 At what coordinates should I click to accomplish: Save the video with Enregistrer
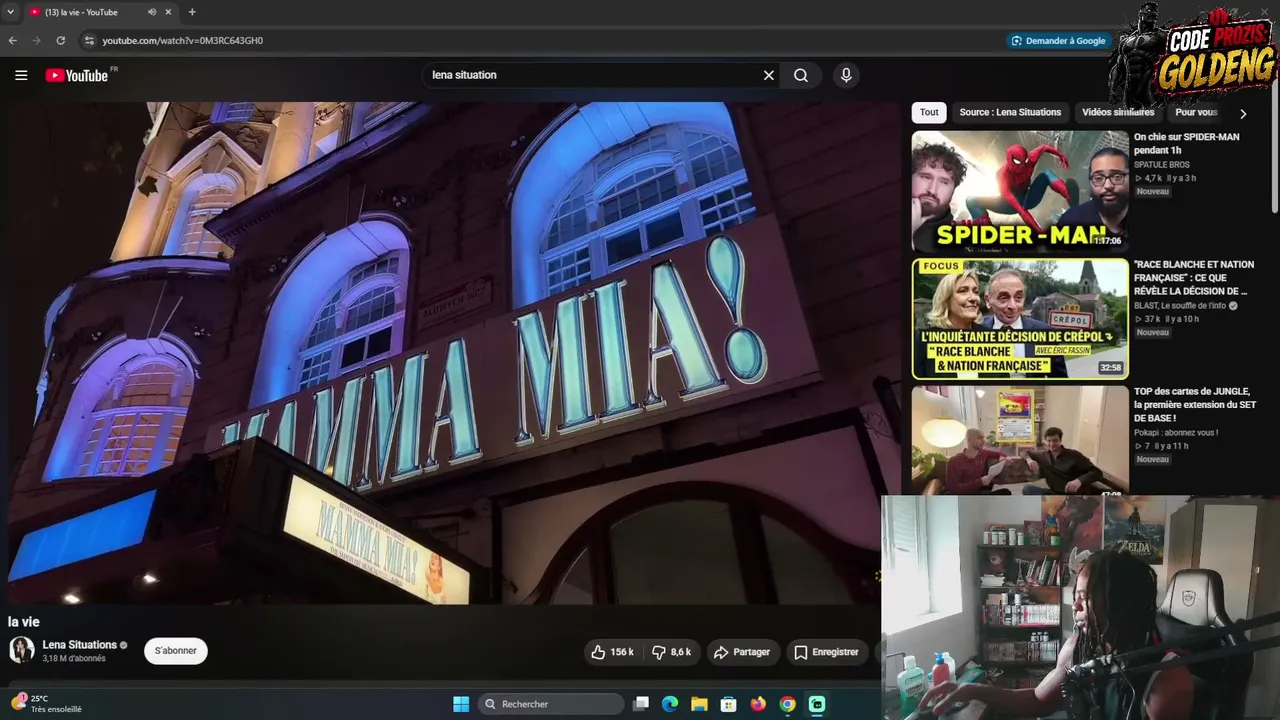click(826, 652)
